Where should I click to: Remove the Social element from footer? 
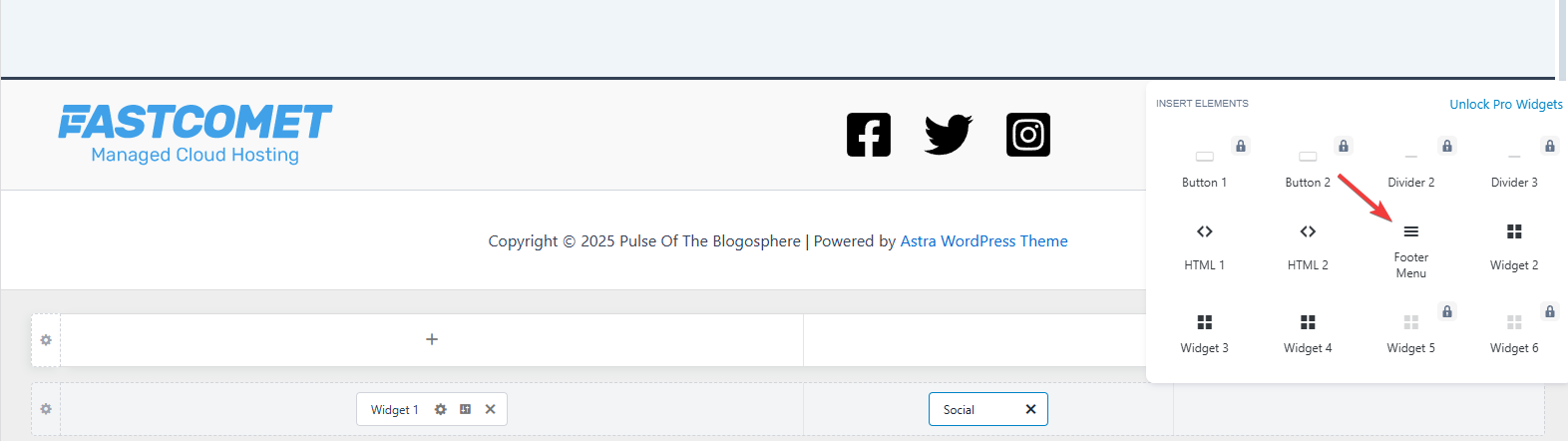click(x=1030, y=409)
